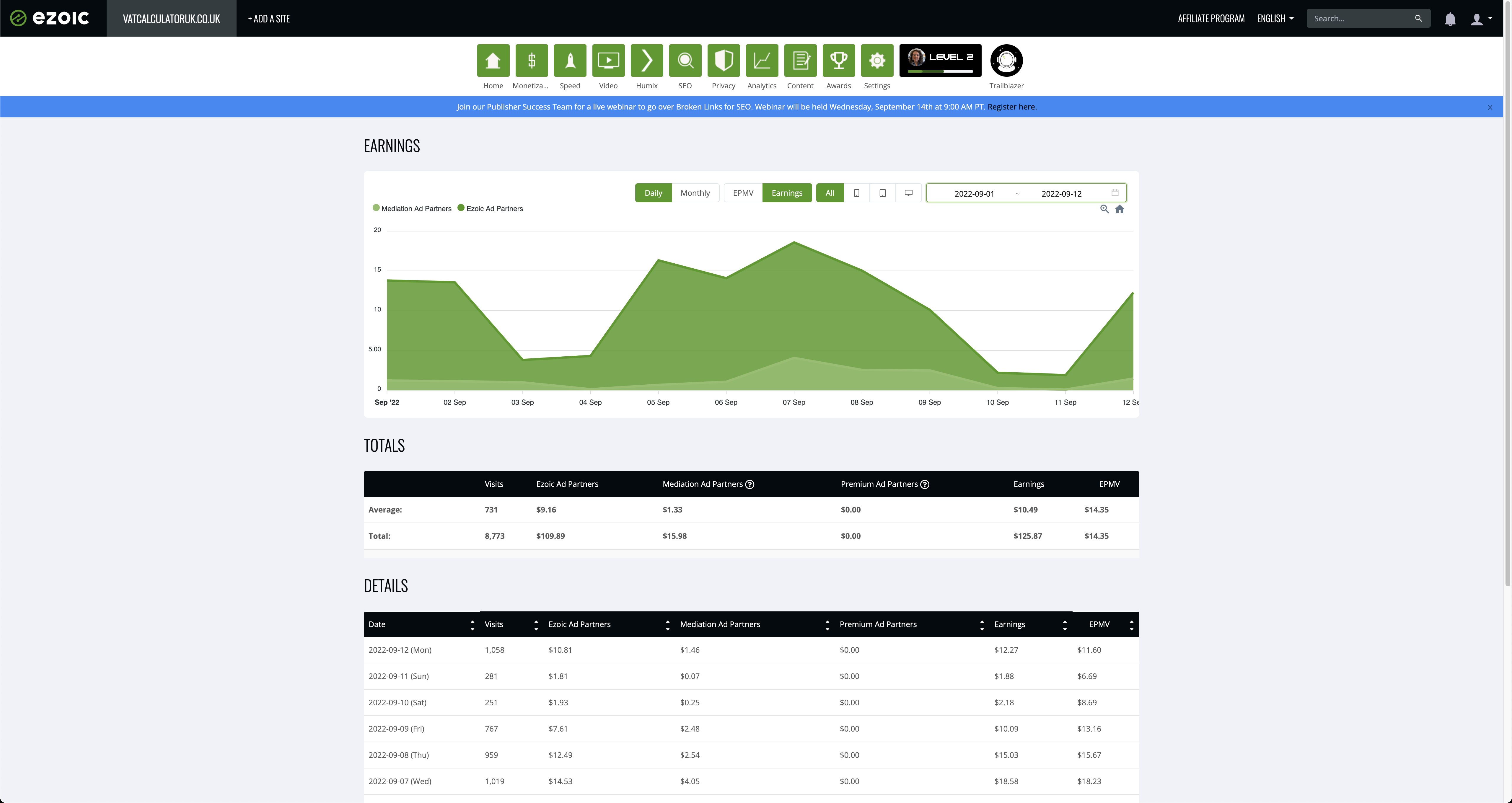Image resolution: width=1512 pixels, height=803 pixels.
Task: Click the Level 2 progress bar
Action: point(940,72)
